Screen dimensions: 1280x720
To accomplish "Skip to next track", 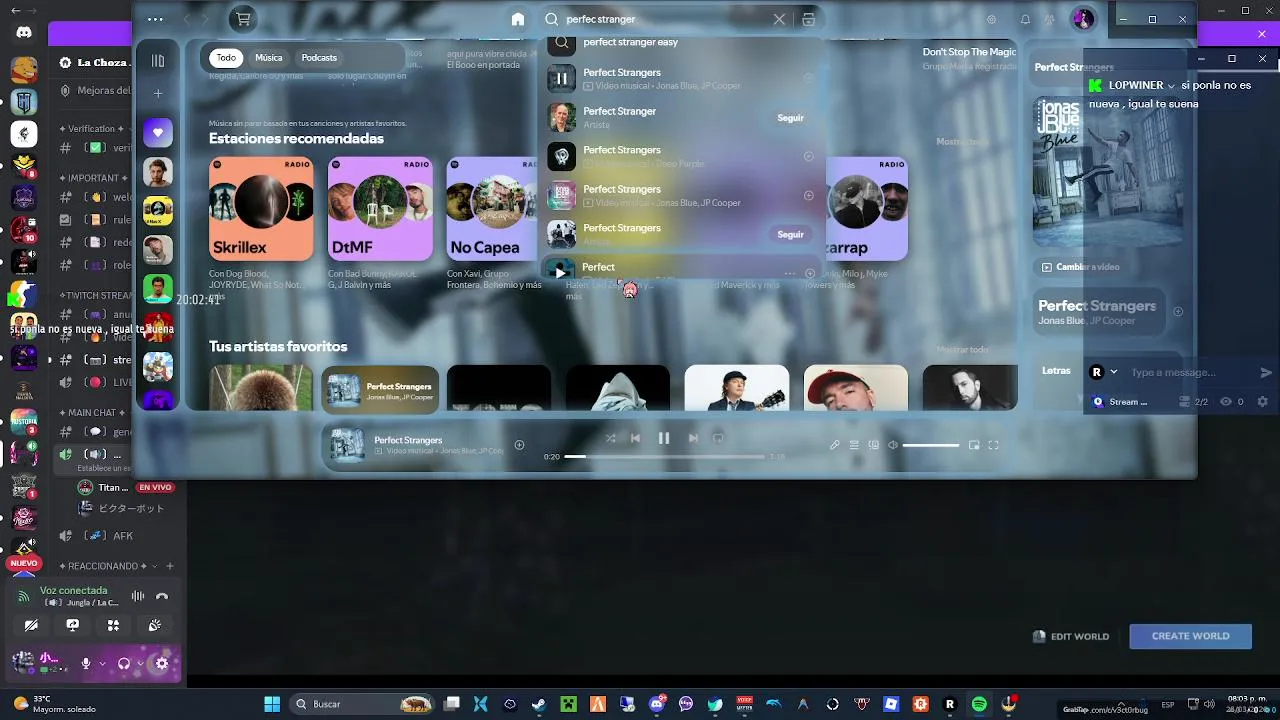I will [x=692, y=438].
